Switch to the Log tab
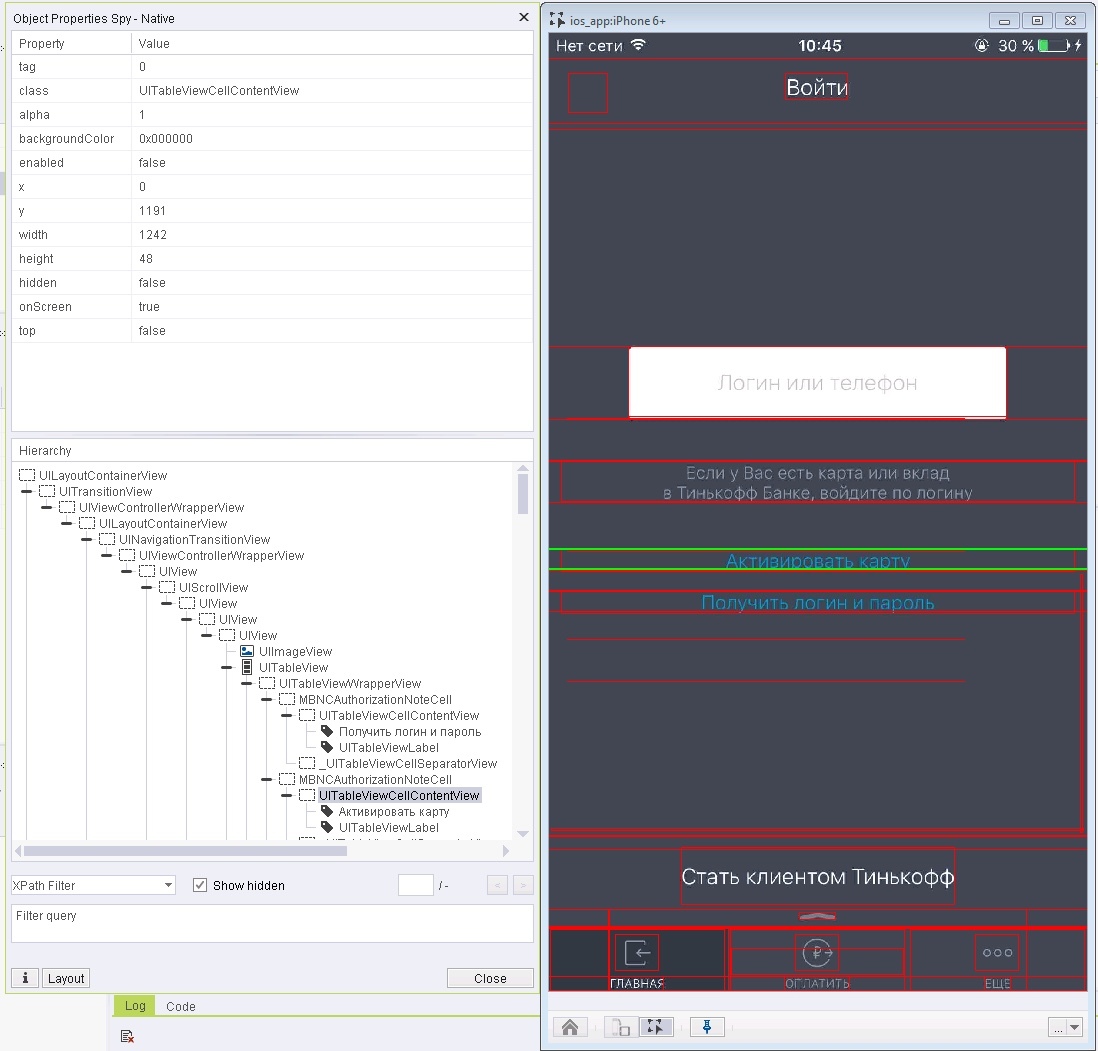This screenshot has width=1098, height=1051. [135, 1005]
